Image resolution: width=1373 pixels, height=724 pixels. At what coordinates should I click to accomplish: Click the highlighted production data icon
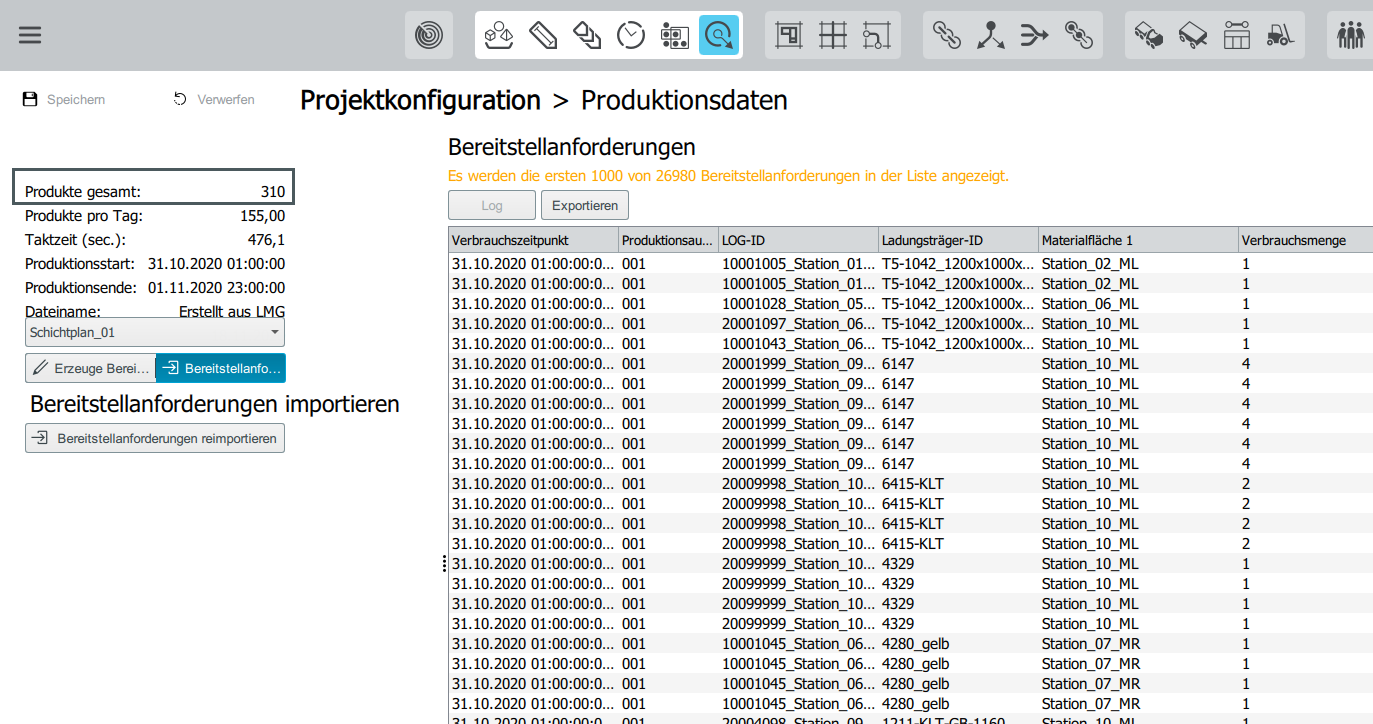pyautogui.click(x=718, y=36)
